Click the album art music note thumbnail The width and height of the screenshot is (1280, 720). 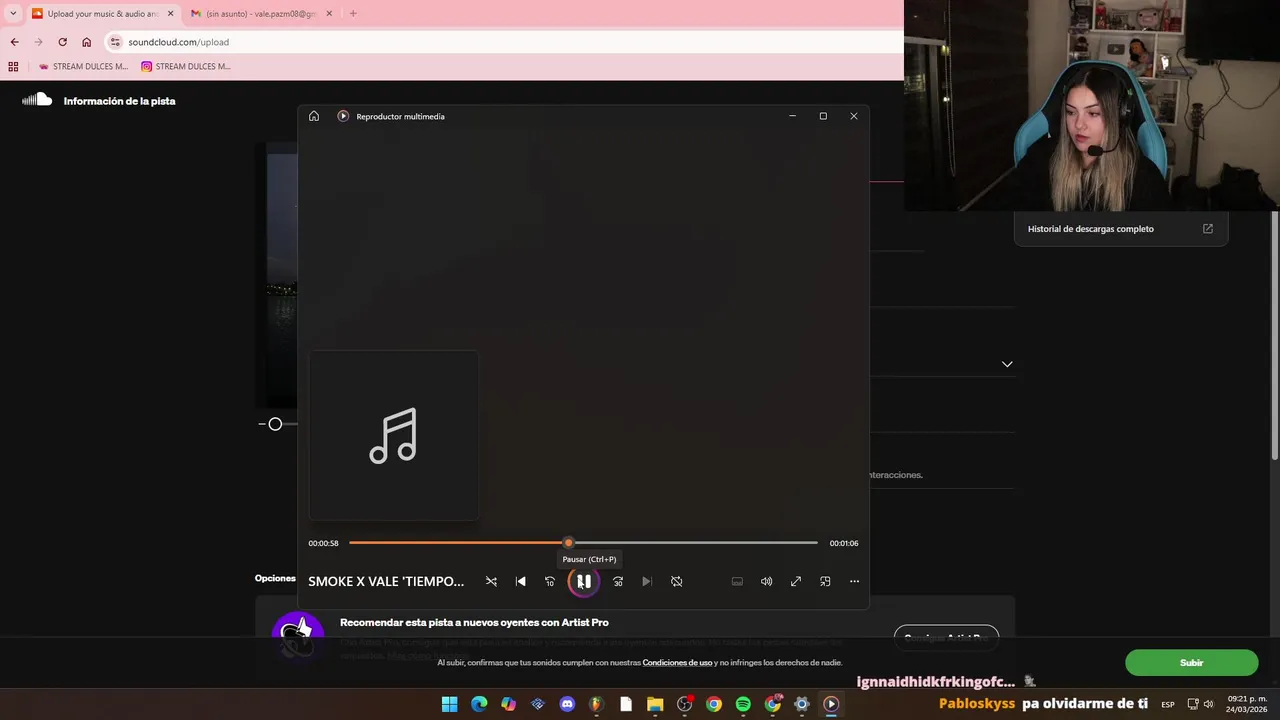tap(393, 435)
